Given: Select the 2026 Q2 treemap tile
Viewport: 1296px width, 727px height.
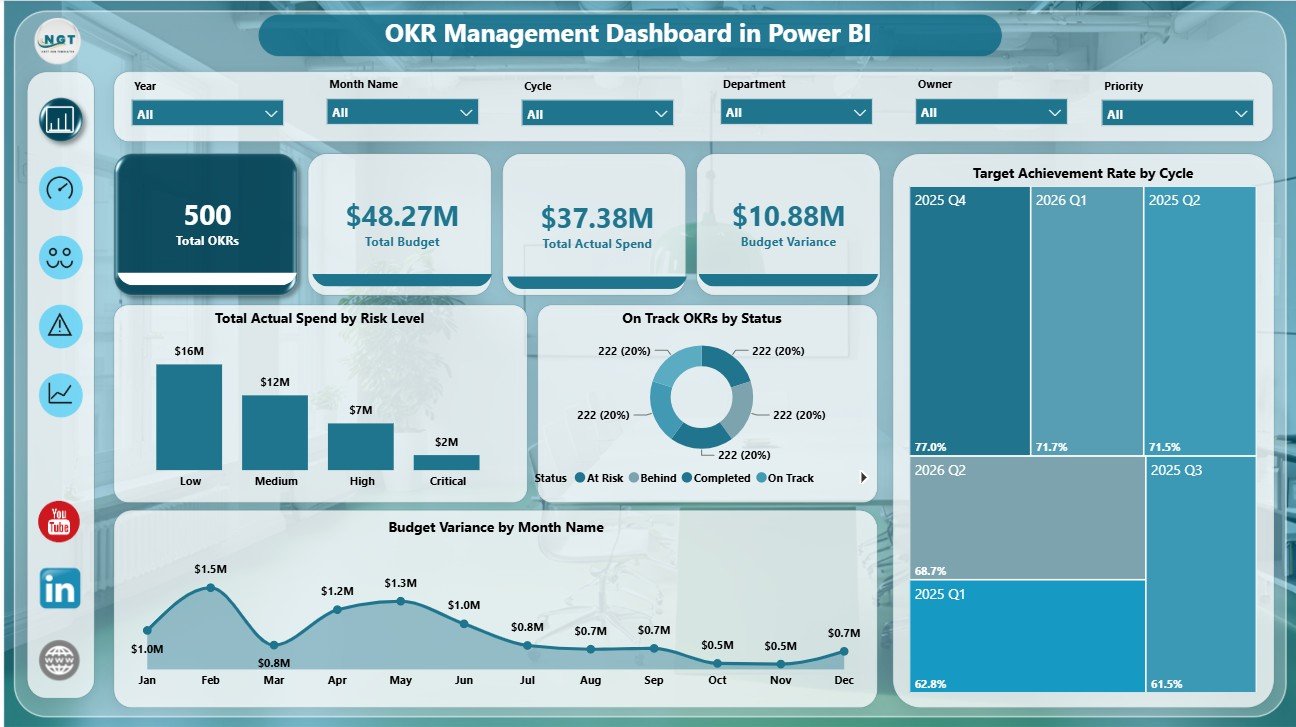Looking at the screenshot, I should pos(1028,518).
